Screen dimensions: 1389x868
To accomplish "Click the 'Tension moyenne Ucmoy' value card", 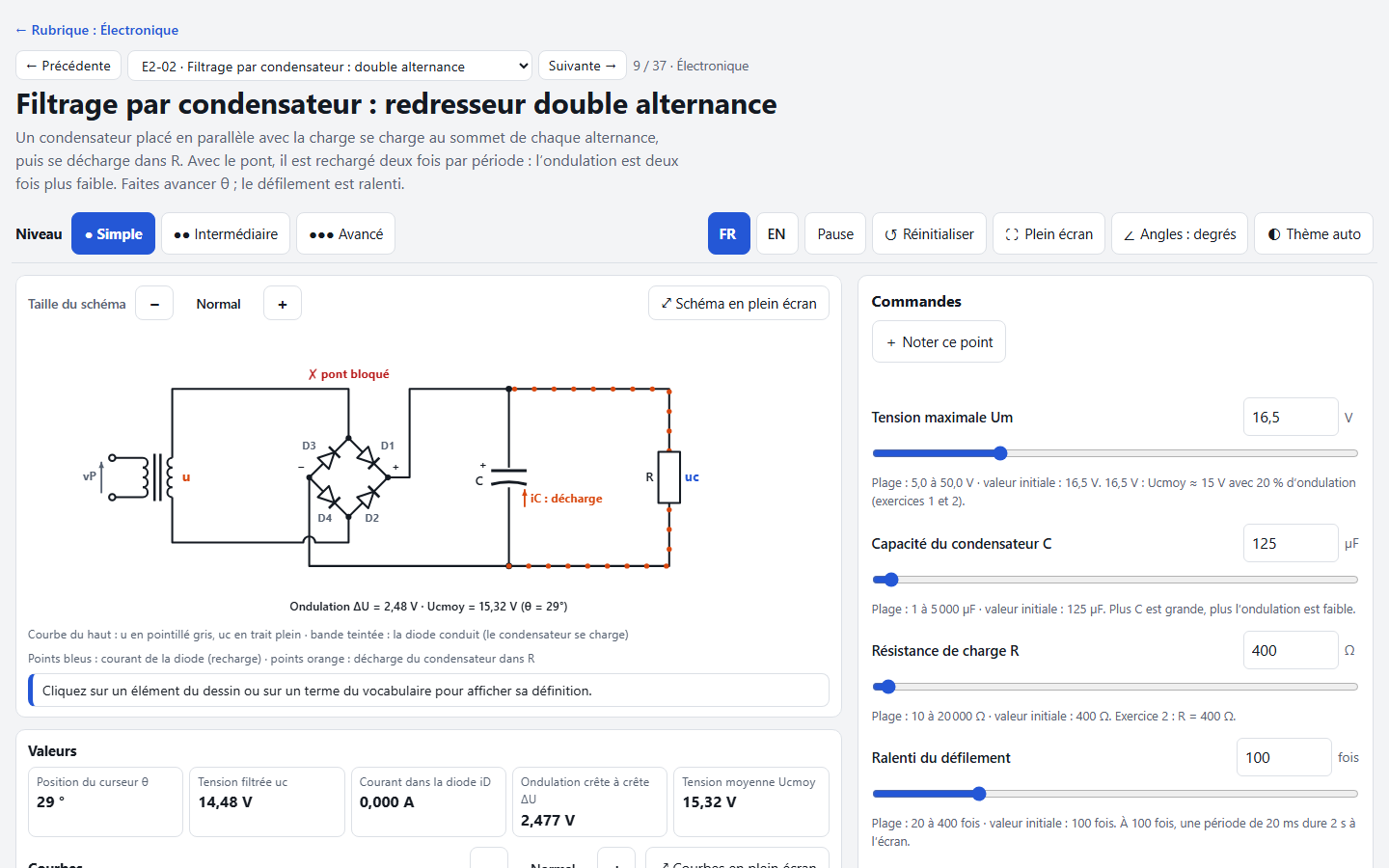I will coord(751,801).
